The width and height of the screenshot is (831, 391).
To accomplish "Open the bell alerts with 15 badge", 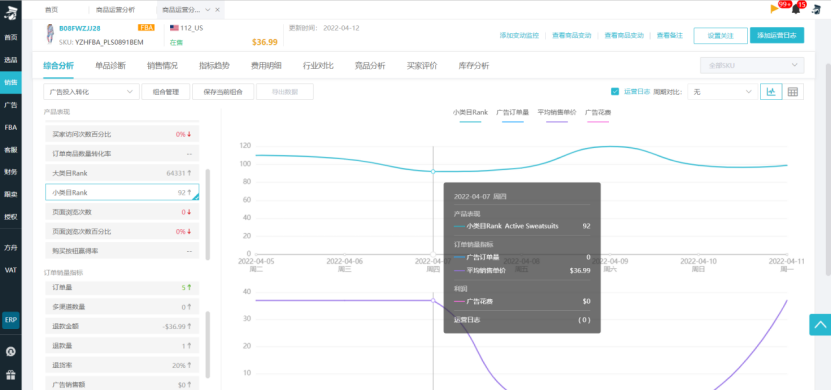I will 796,9.
